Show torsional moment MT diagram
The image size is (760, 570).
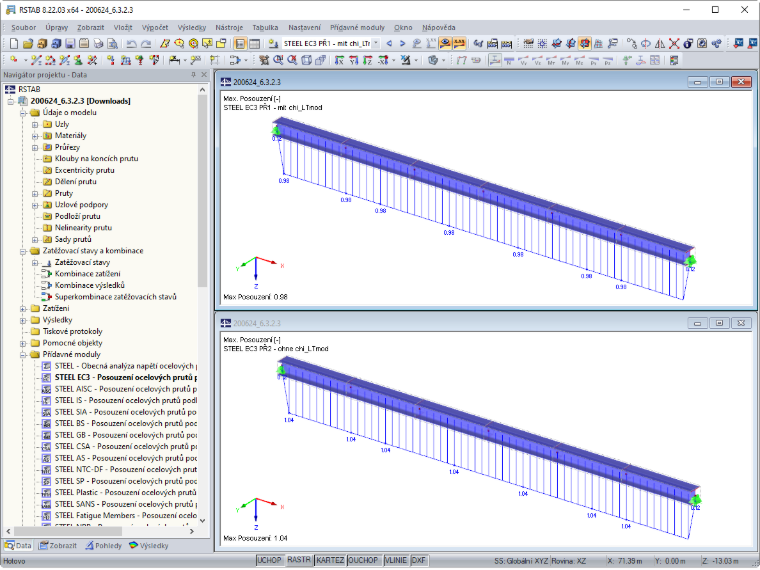(x=551, y=60)
